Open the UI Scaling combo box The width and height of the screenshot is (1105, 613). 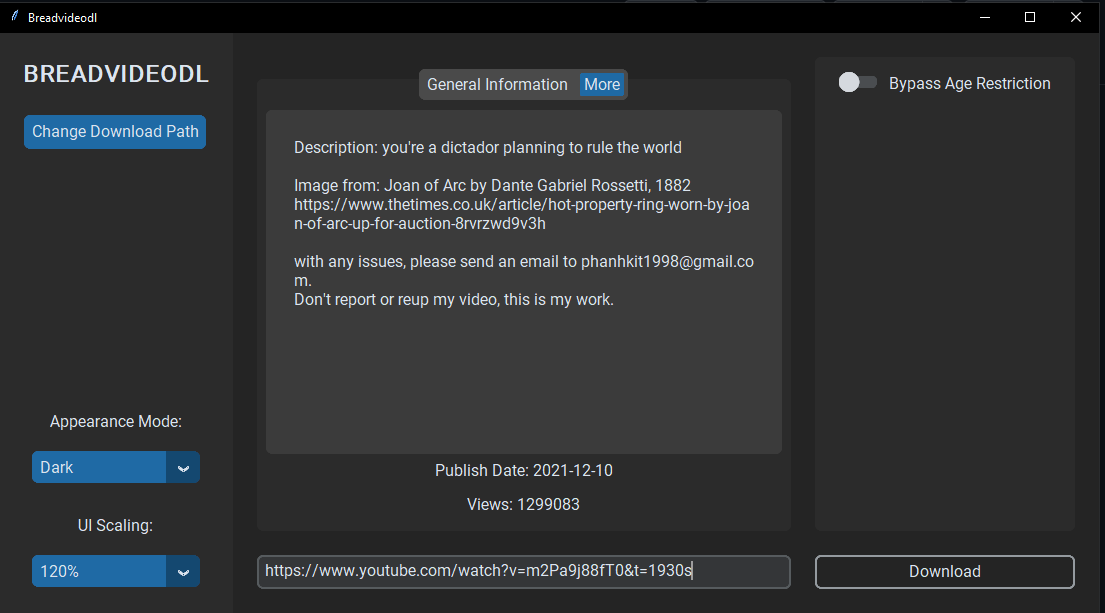(115, 571)
